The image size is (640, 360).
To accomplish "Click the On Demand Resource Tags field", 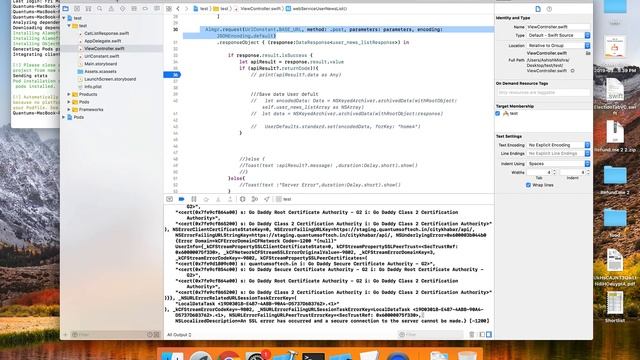I will coord(543,93).
